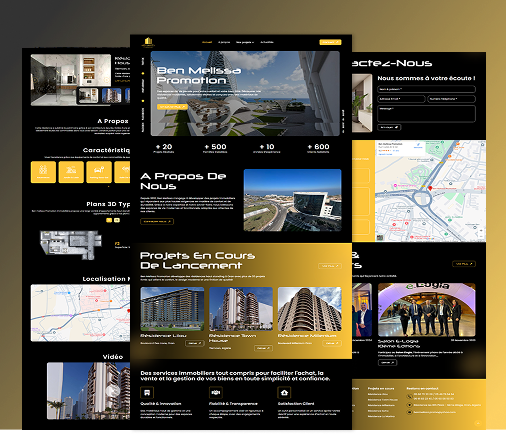Viewport: 506px width, 434px height.
Task: Click the Voir Plus button beside Projets En Cours
Action: 330,266
